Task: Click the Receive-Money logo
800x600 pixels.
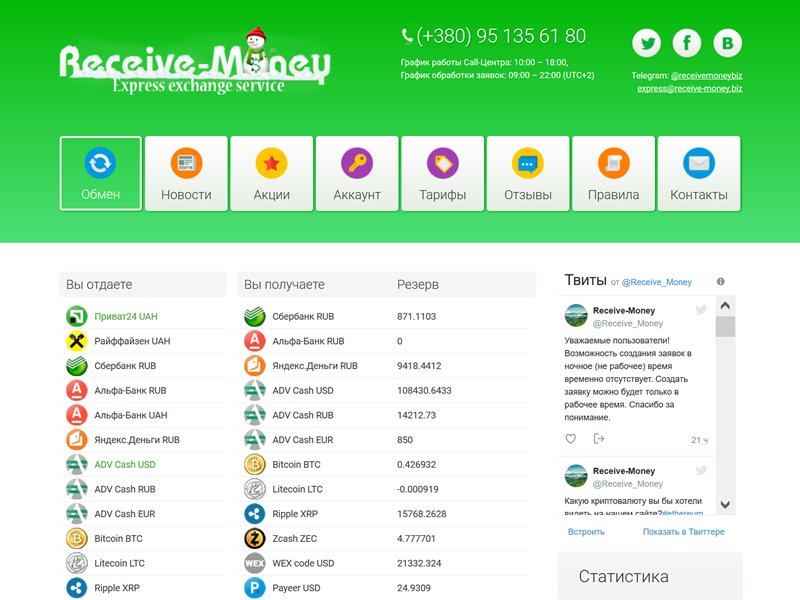Action: click(195, 62)
